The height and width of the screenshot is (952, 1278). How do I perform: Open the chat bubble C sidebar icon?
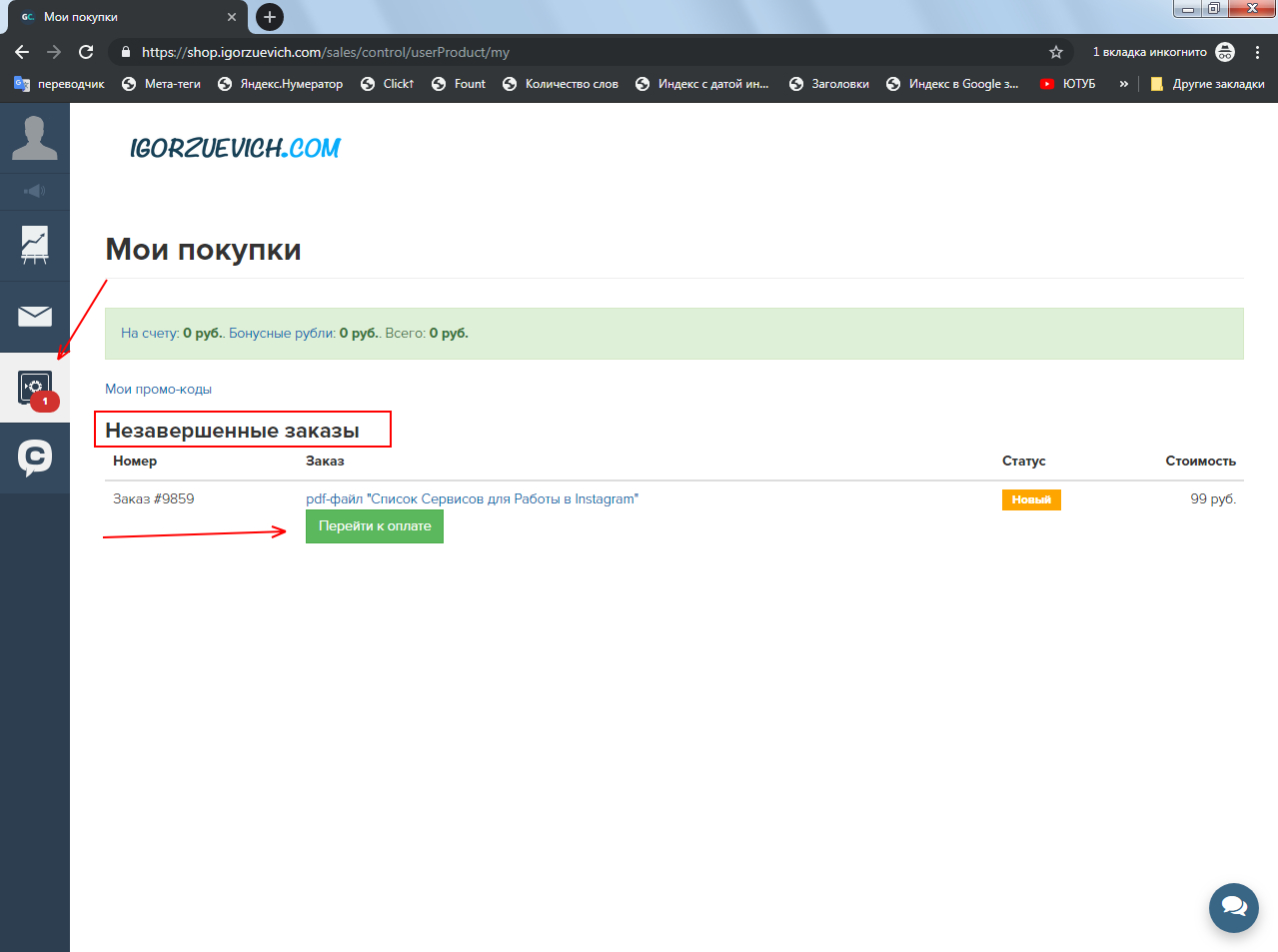35,458
